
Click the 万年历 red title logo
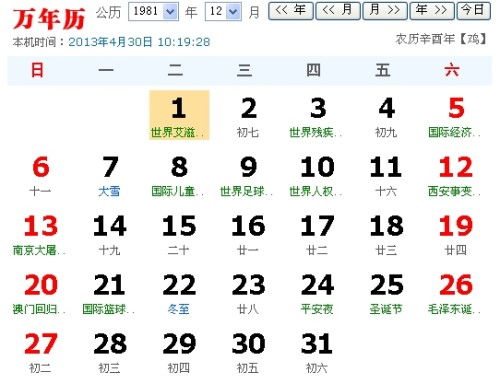pyautogui.click(x=49, y=19)
